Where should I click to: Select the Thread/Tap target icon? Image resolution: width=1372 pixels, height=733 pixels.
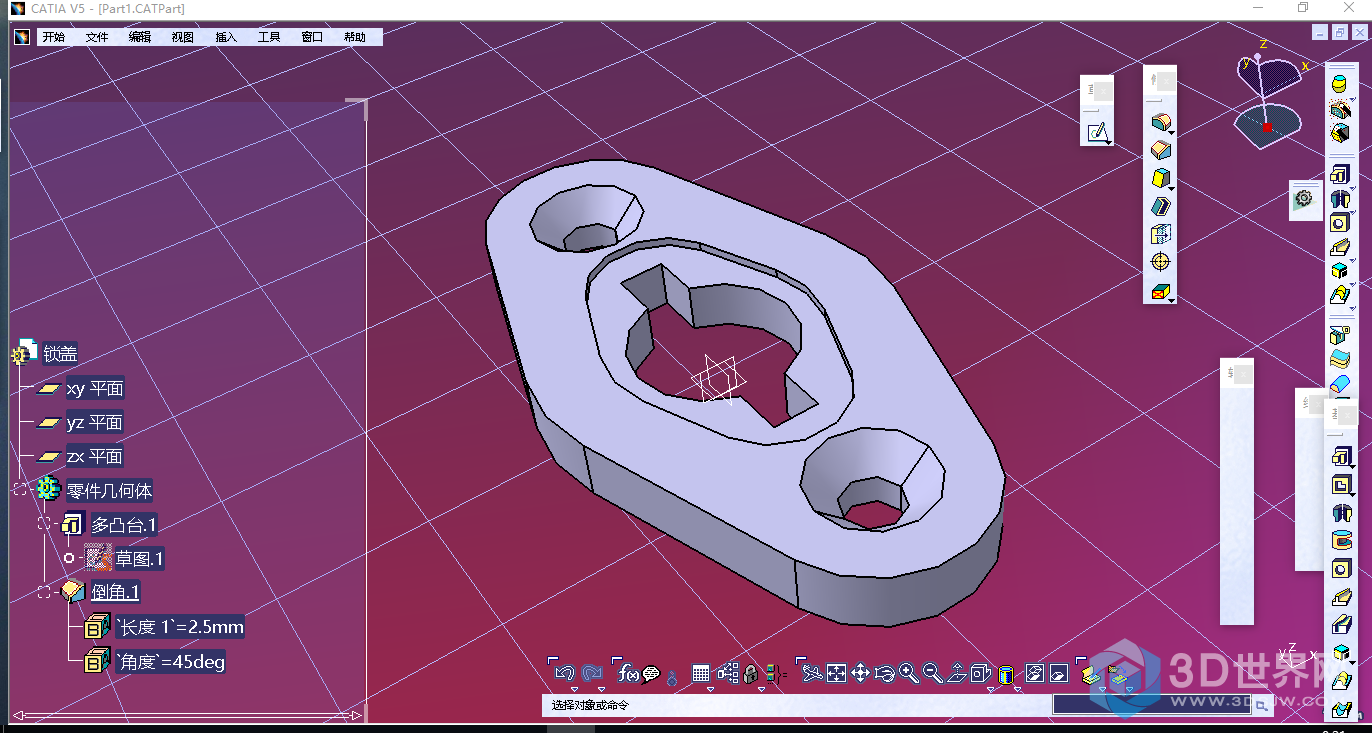pos(1160,262)
